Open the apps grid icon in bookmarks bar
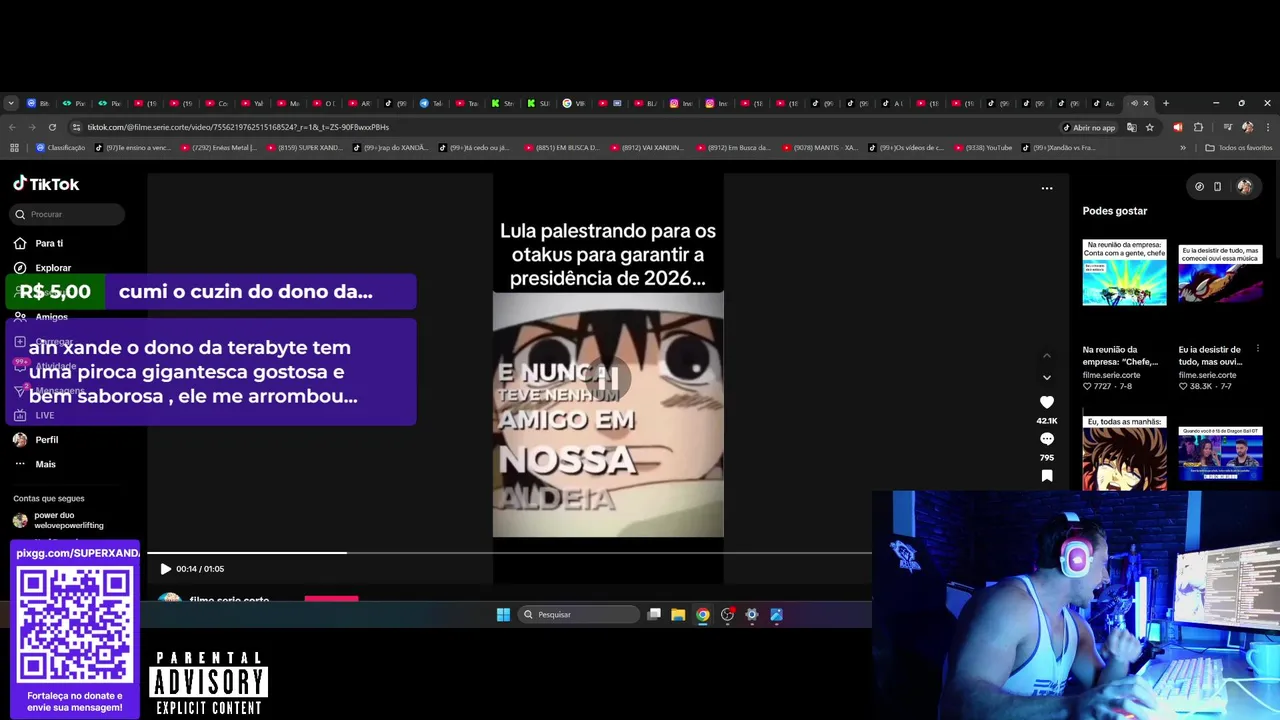The image size is (1280, 720). coord(14,148)
